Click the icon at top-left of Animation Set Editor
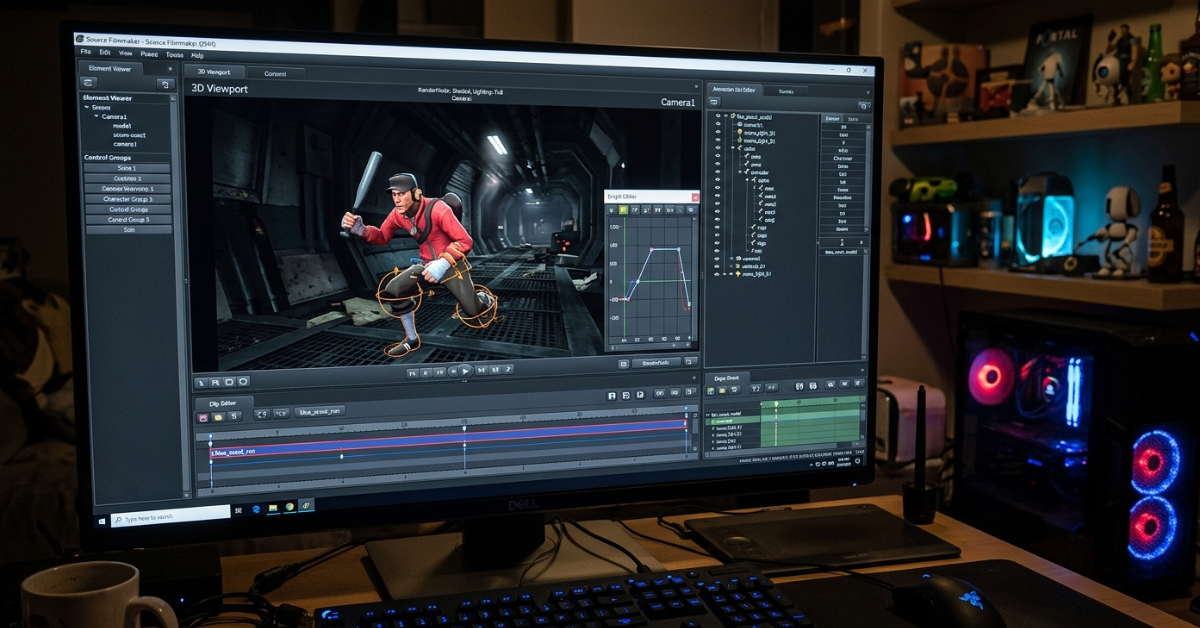This screenshot has width=1200, height=628. pyautogui.click(x=714, y=102)
